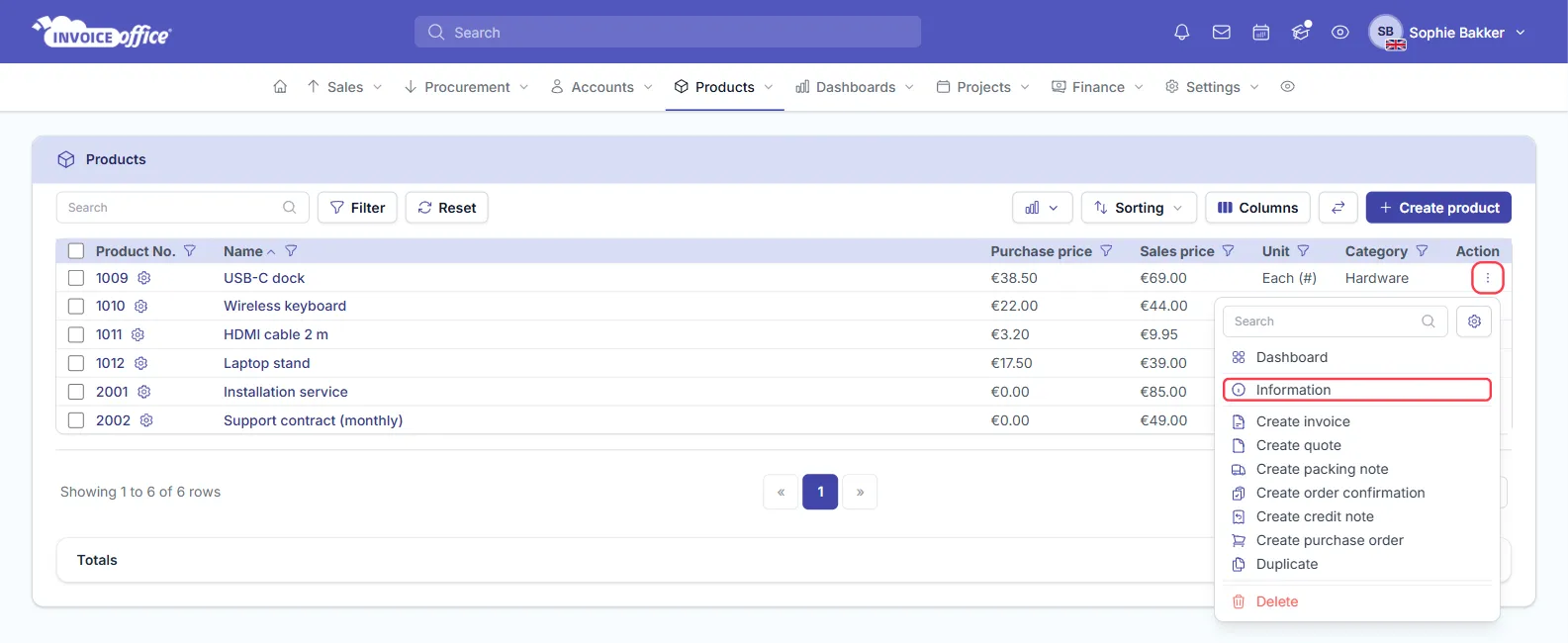Click gear icon next to product 2002
This screenshot has height=643, width=1568.
pyautogui.click(x=146, y=421)
